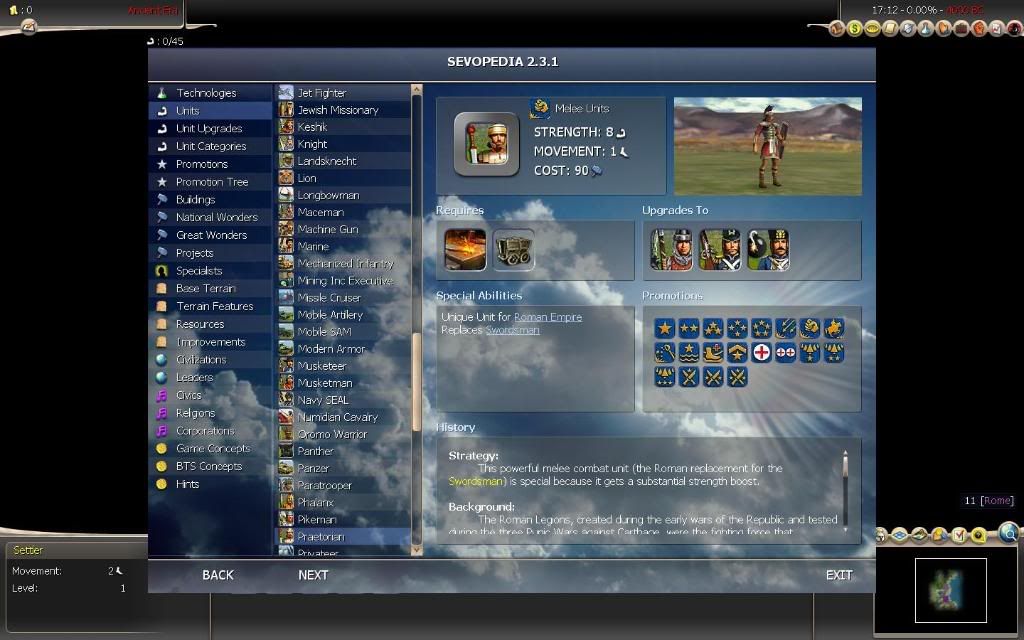Select the double red cross Medic II promotion

point(786,352)
